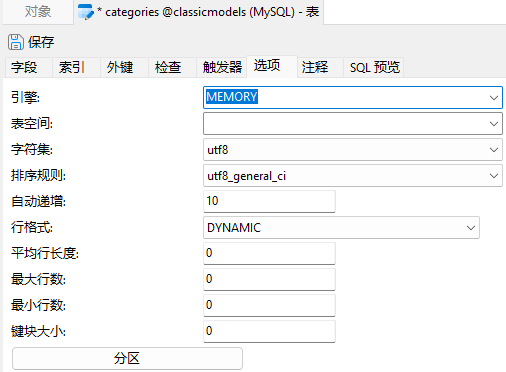Open the SQL 预览 tab
The image size is (506, 372).
click(x=374, y=67)
